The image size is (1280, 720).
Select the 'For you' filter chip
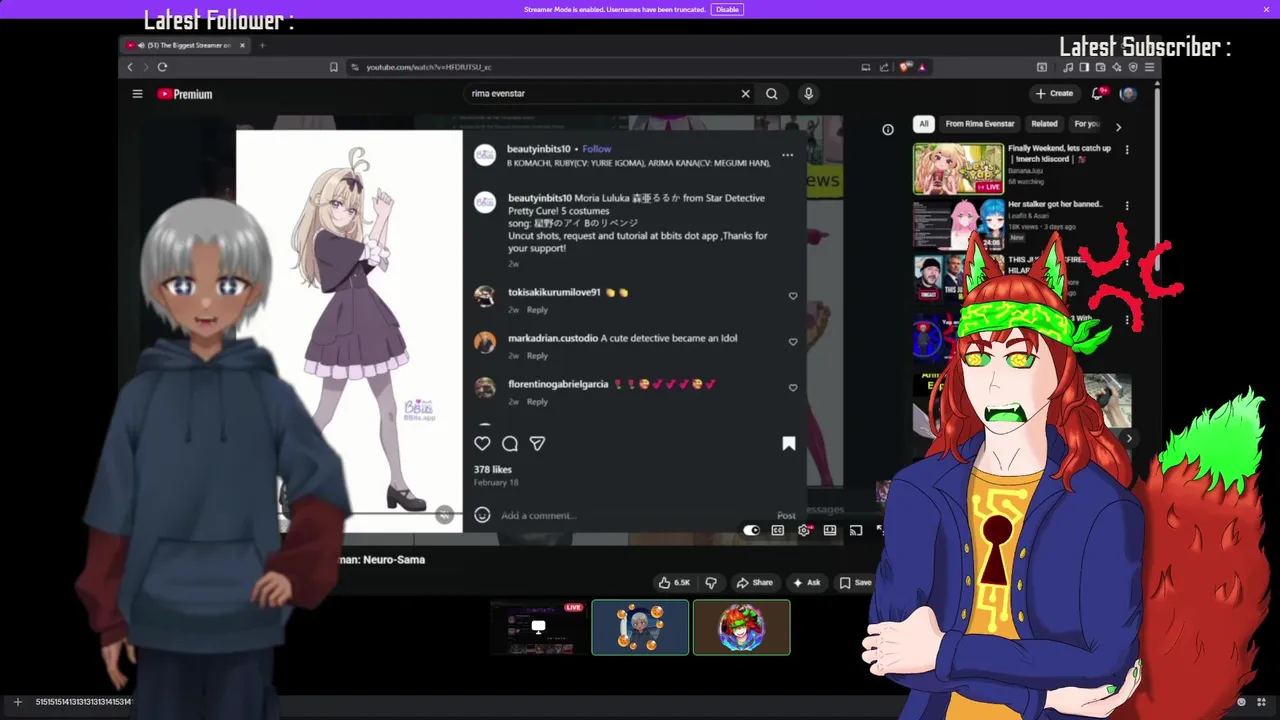[x=1087, y=124]
